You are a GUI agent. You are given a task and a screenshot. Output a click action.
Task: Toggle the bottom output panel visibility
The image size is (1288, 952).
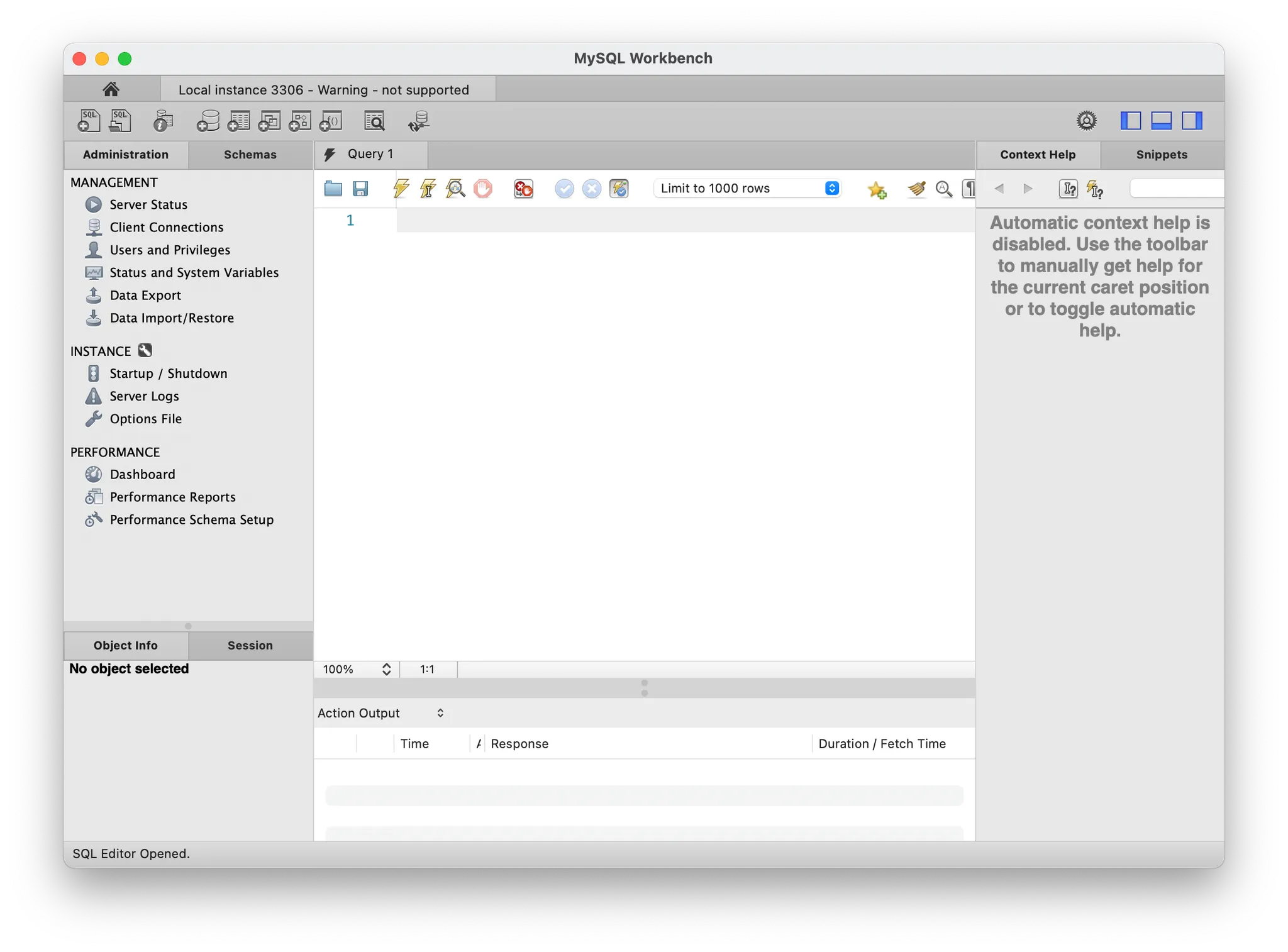tap(1161, 121)
